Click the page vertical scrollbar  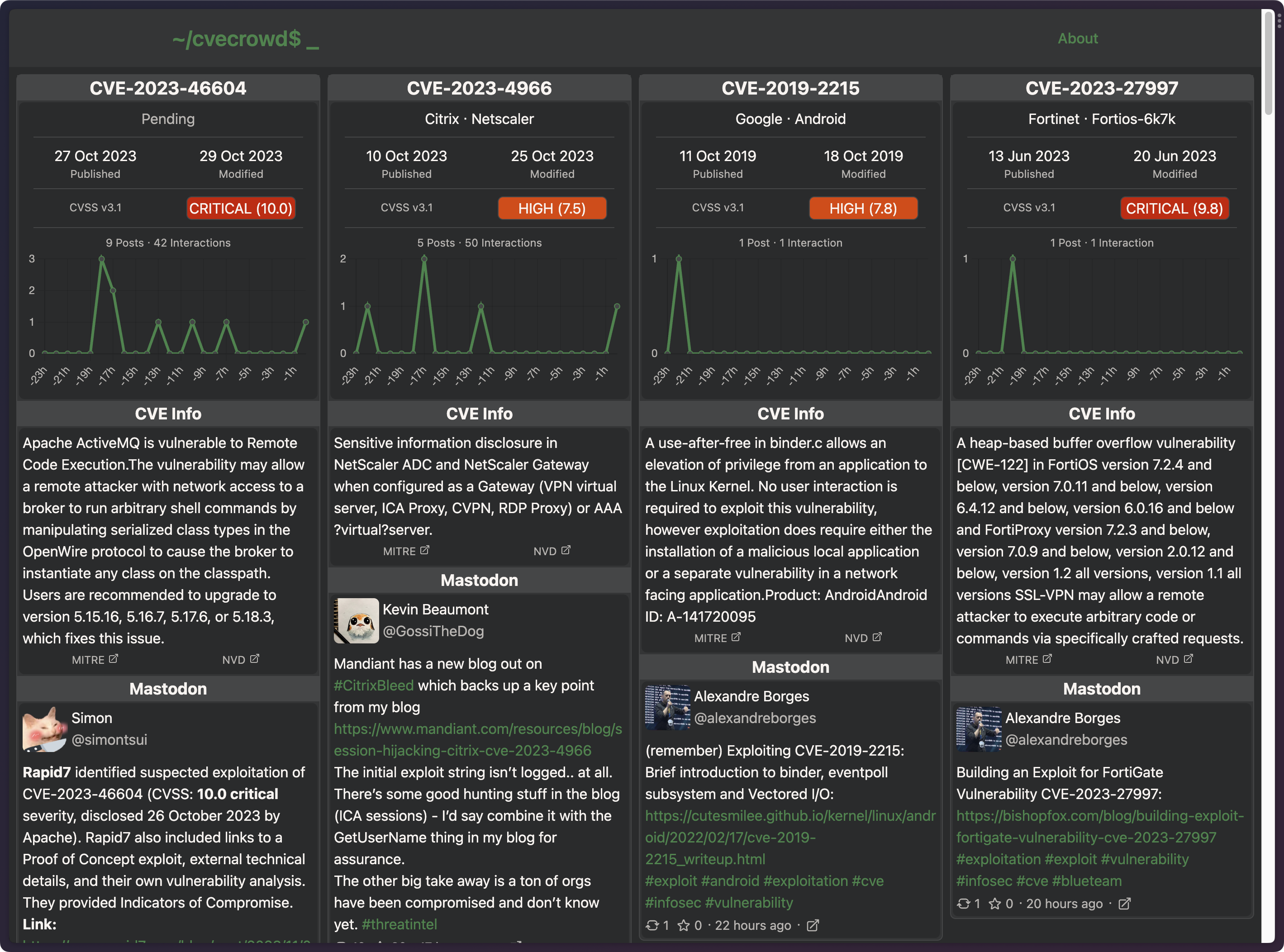coord(1268,63)
